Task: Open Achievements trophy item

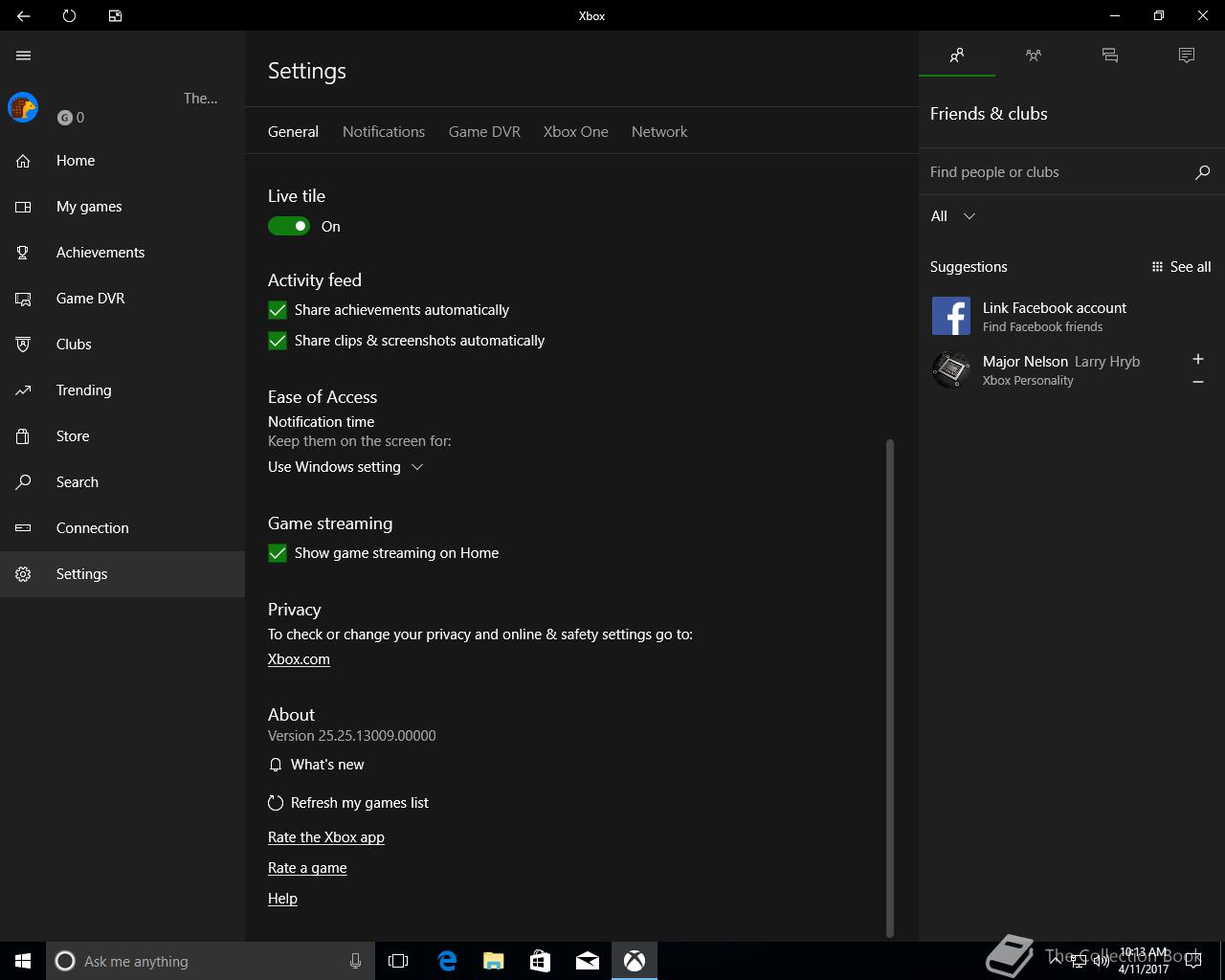Action: tap(122, 253)
